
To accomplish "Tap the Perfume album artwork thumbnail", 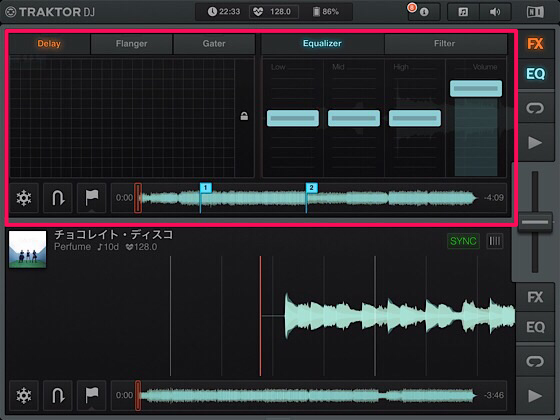I will [x=28, y=249].
